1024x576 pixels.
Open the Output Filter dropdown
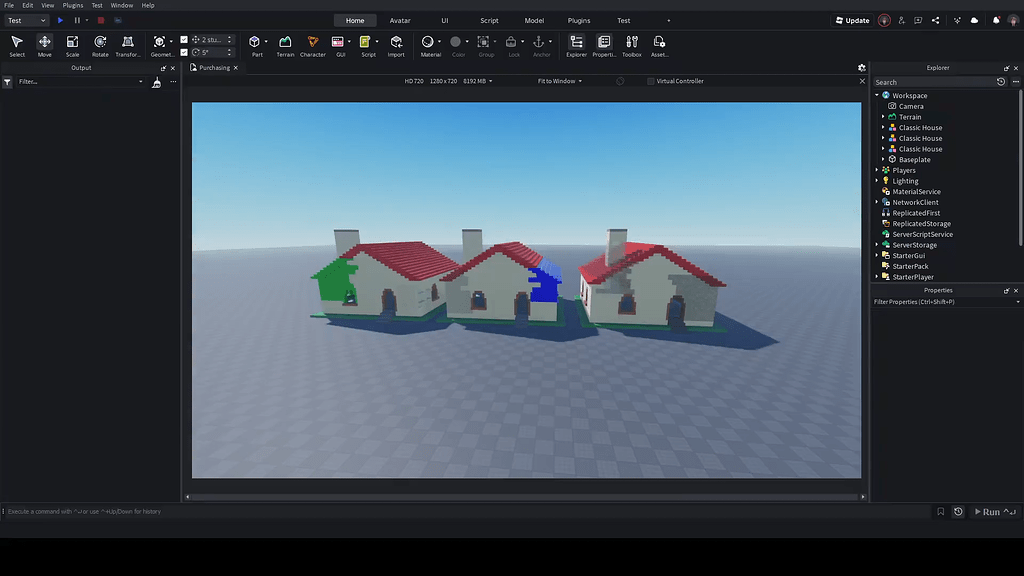80,82
